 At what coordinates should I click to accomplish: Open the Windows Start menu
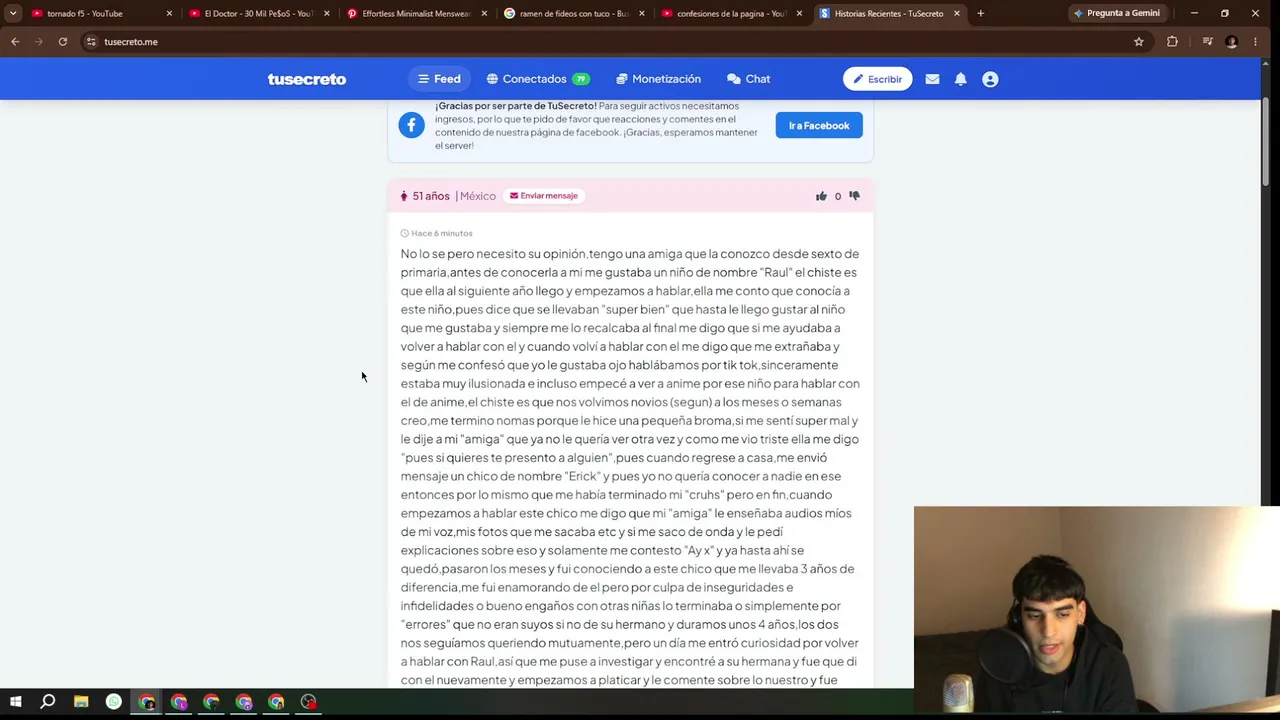tap(15, 702)
